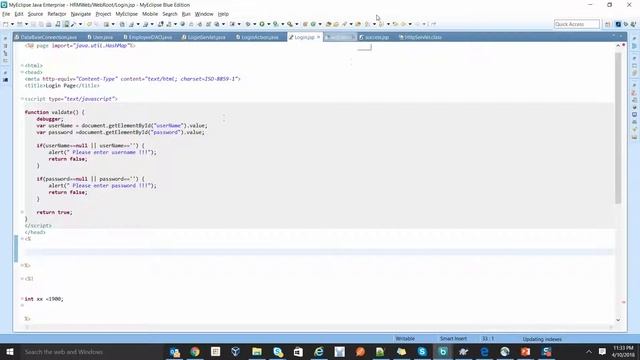Open the Navigate menu

coord(81,14)
